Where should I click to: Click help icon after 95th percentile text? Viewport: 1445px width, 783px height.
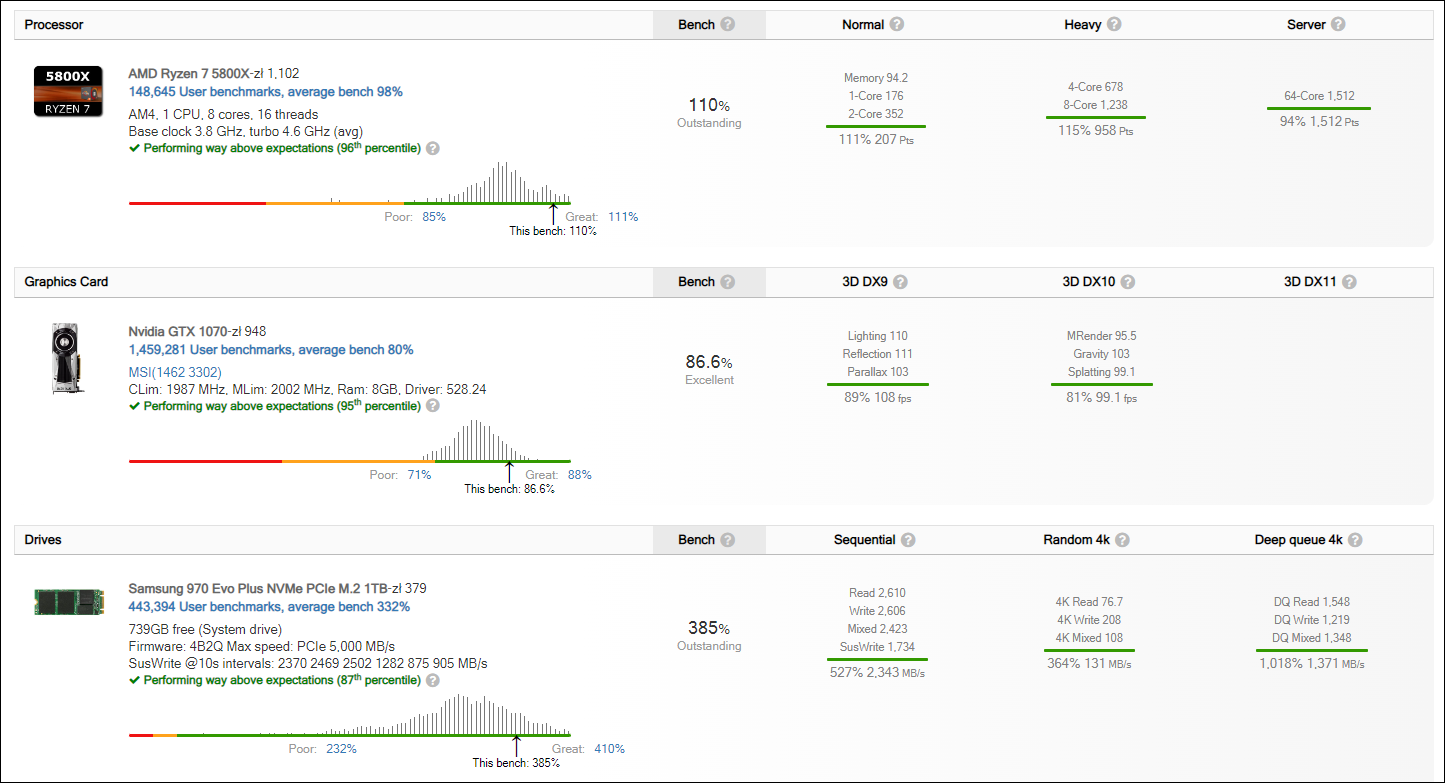click(433, 406)
